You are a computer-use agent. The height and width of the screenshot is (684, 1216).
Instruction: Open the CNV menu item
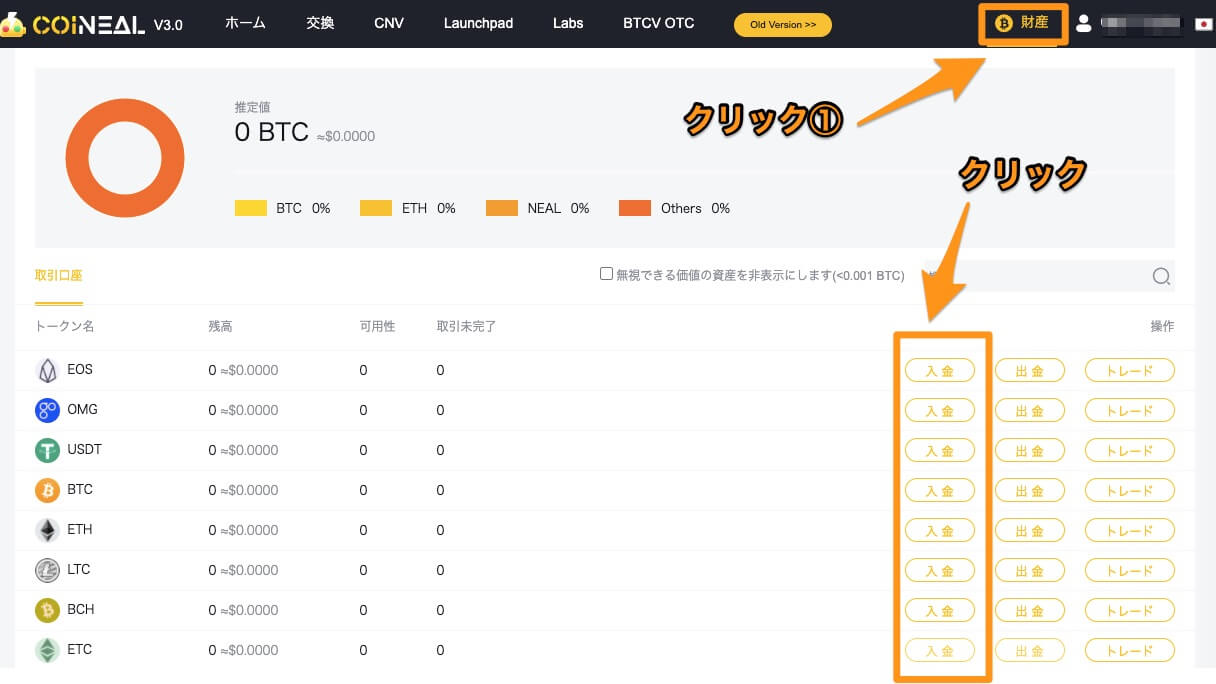pyautogui.click(x=389, y=23)
